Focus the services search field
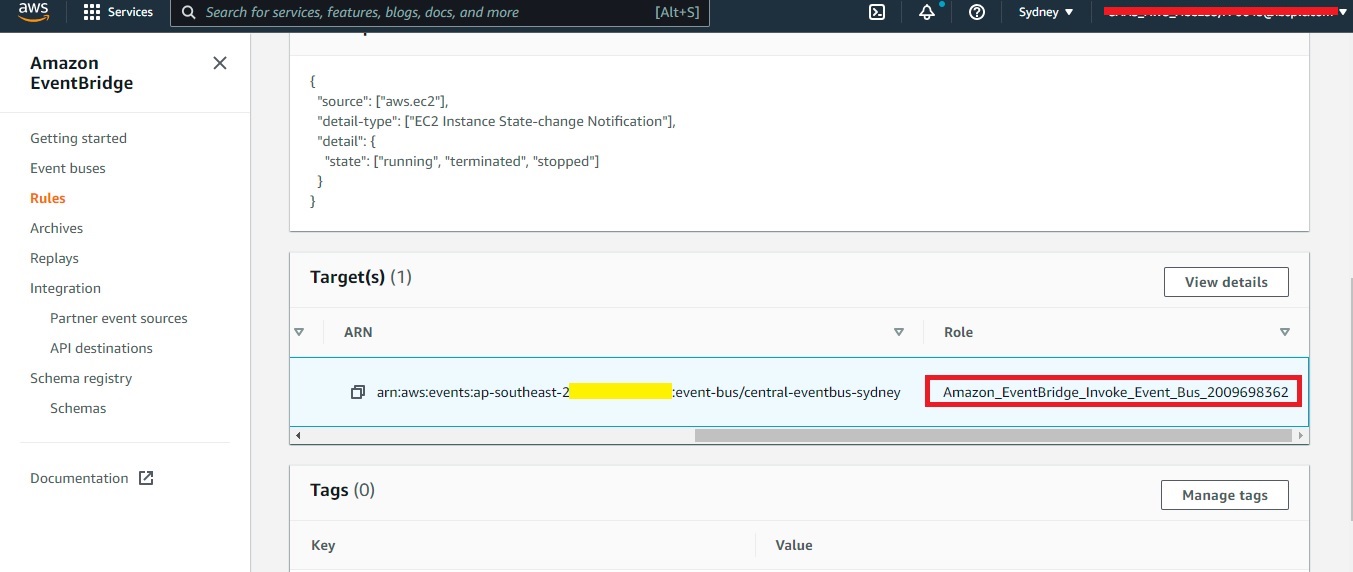 [x=440, y=12]
